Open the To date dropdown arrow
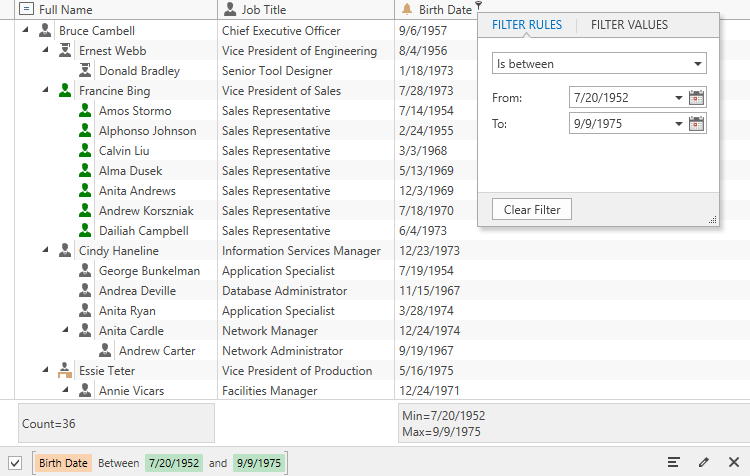 [x=678, y=124]
